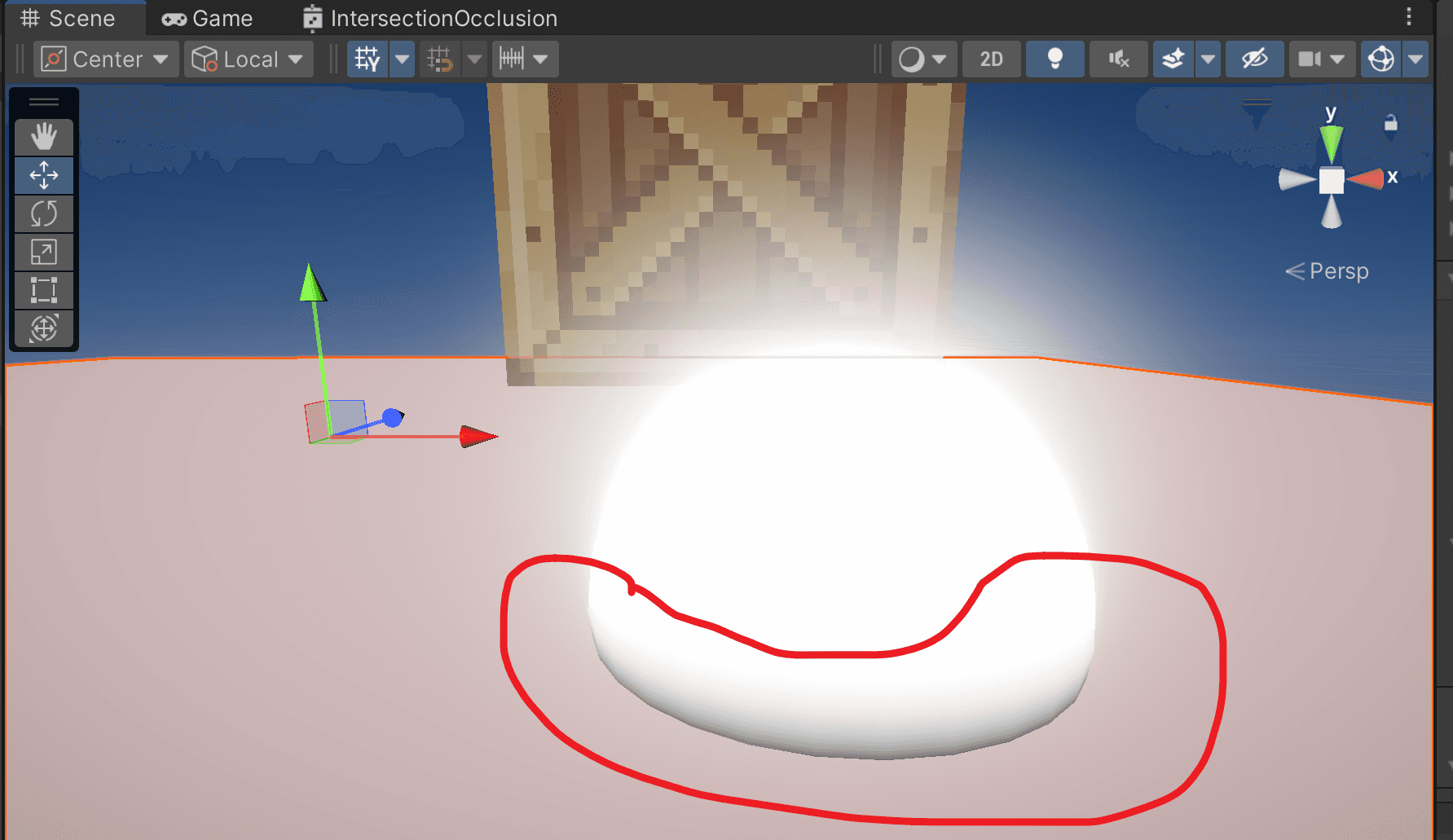The image size is (1453, 840).
Task: Click the left grey cone of orientation gizmo
Action: point(1297,179)
